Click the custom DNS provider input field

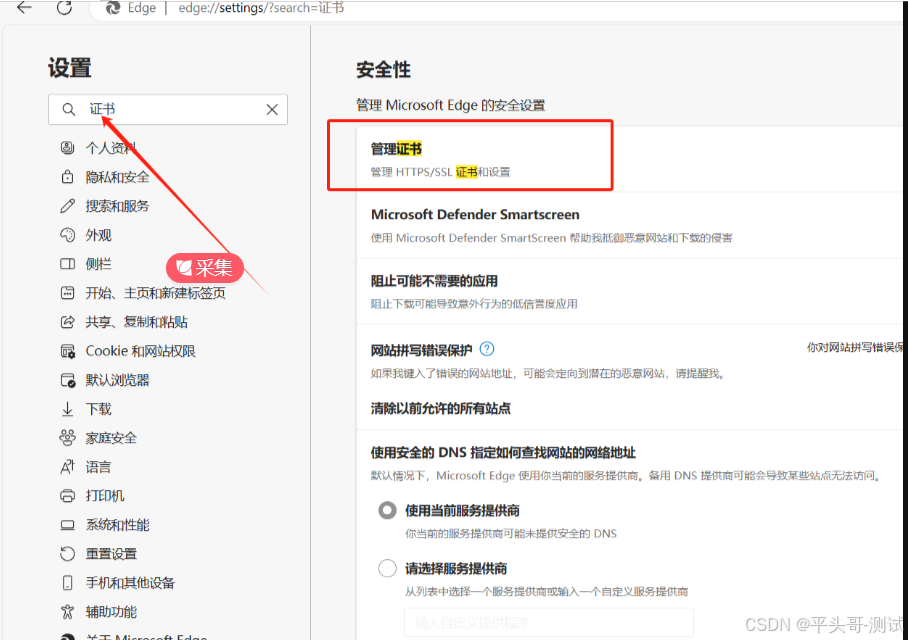click(x=548, y=623)
